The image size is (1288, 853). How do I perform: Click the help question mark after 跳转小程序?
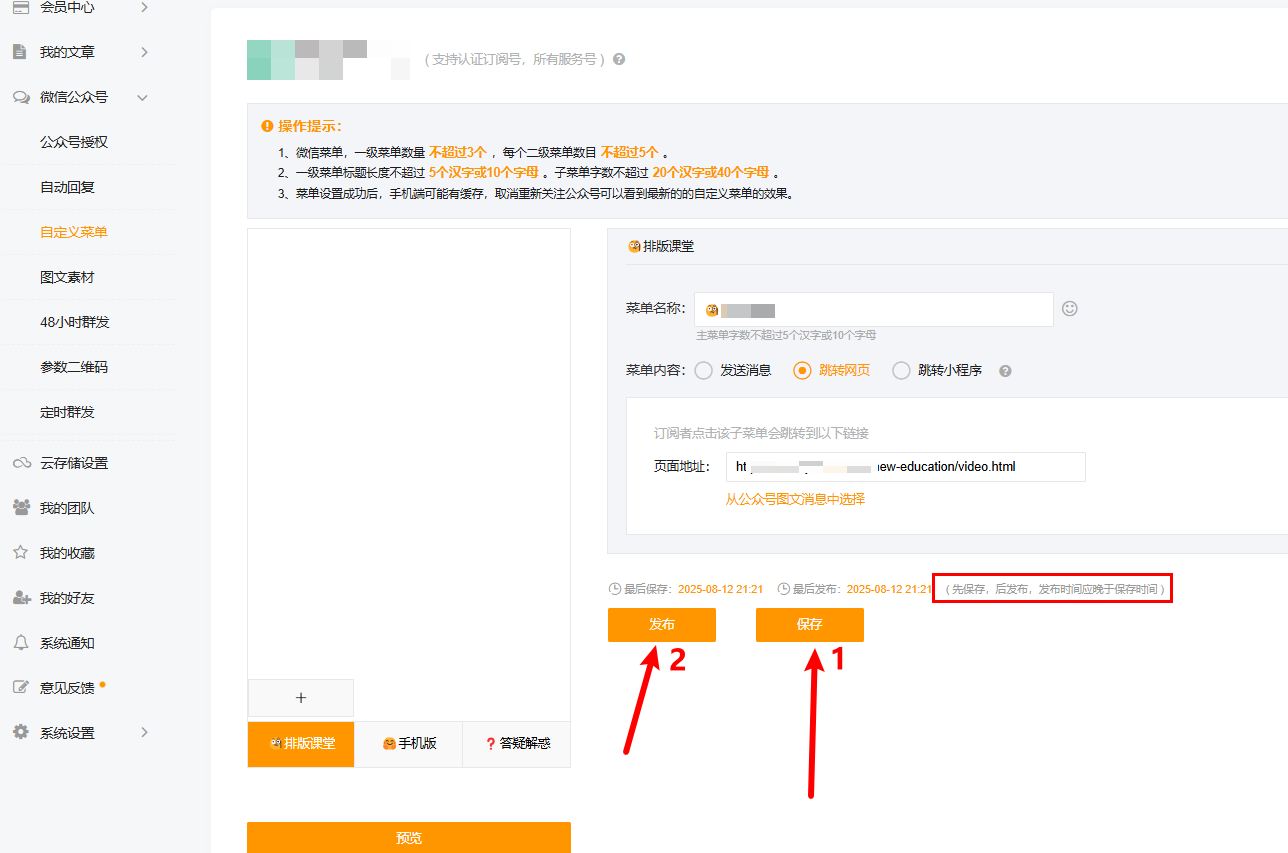[1005, 371]
